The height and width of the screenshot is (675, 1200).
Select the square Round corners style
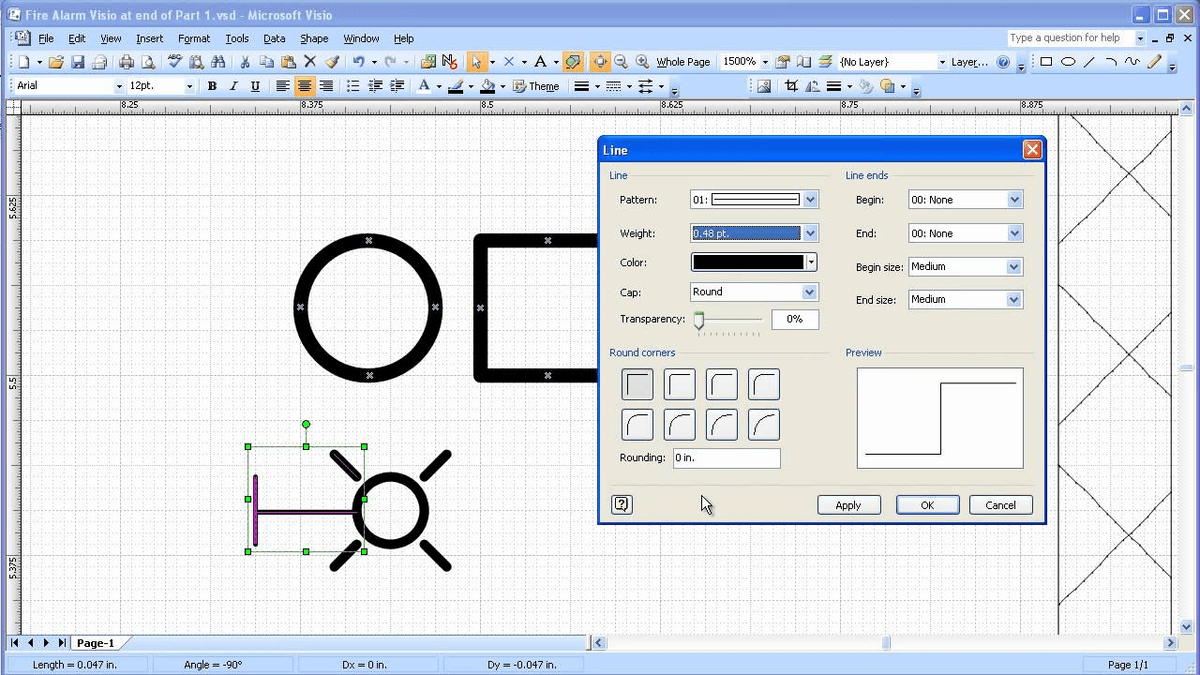637,384
